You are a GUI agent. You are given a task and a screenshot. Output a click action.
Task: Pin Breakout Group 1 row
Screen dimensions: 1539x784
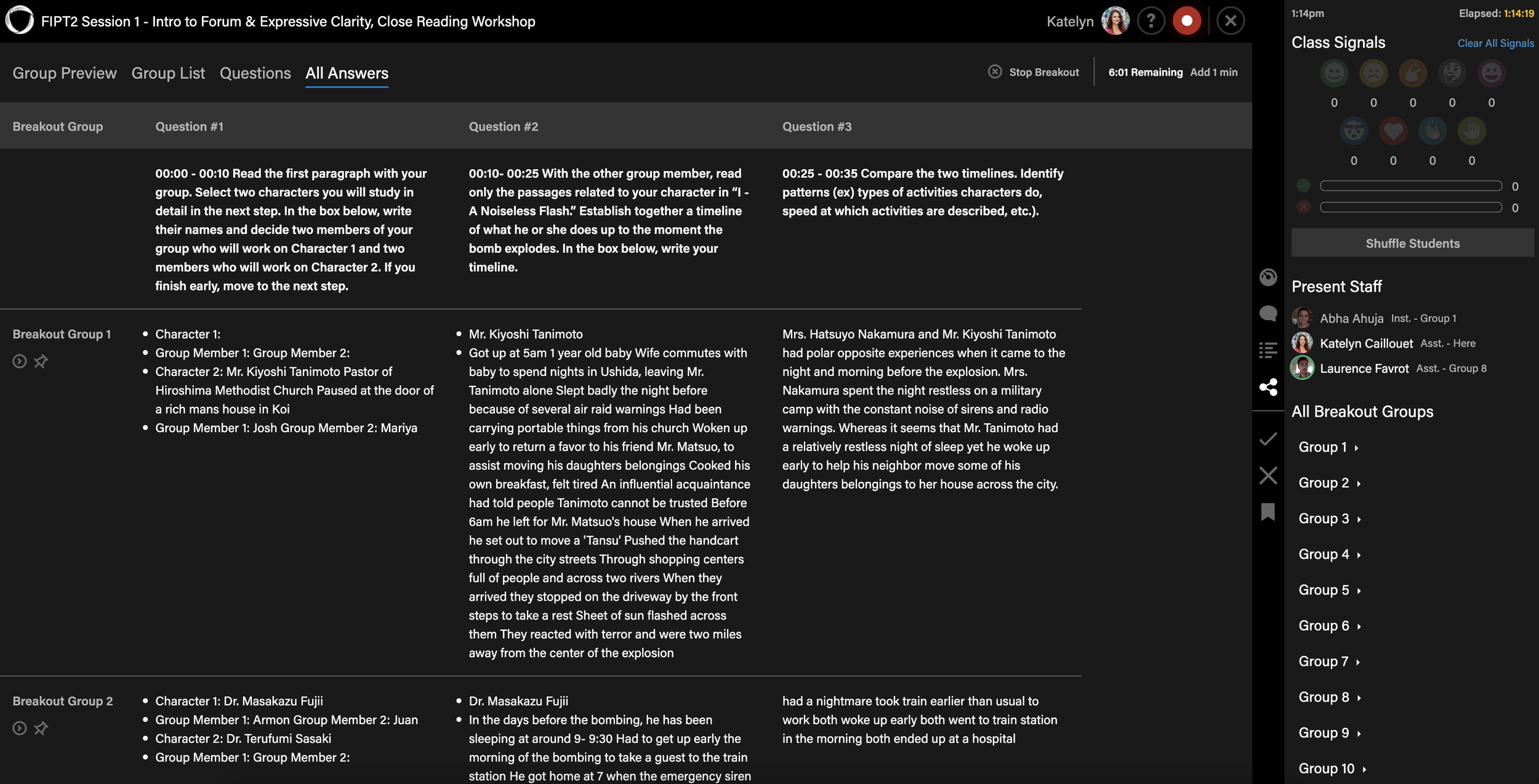pyautogui.click(x=41, y=361)
